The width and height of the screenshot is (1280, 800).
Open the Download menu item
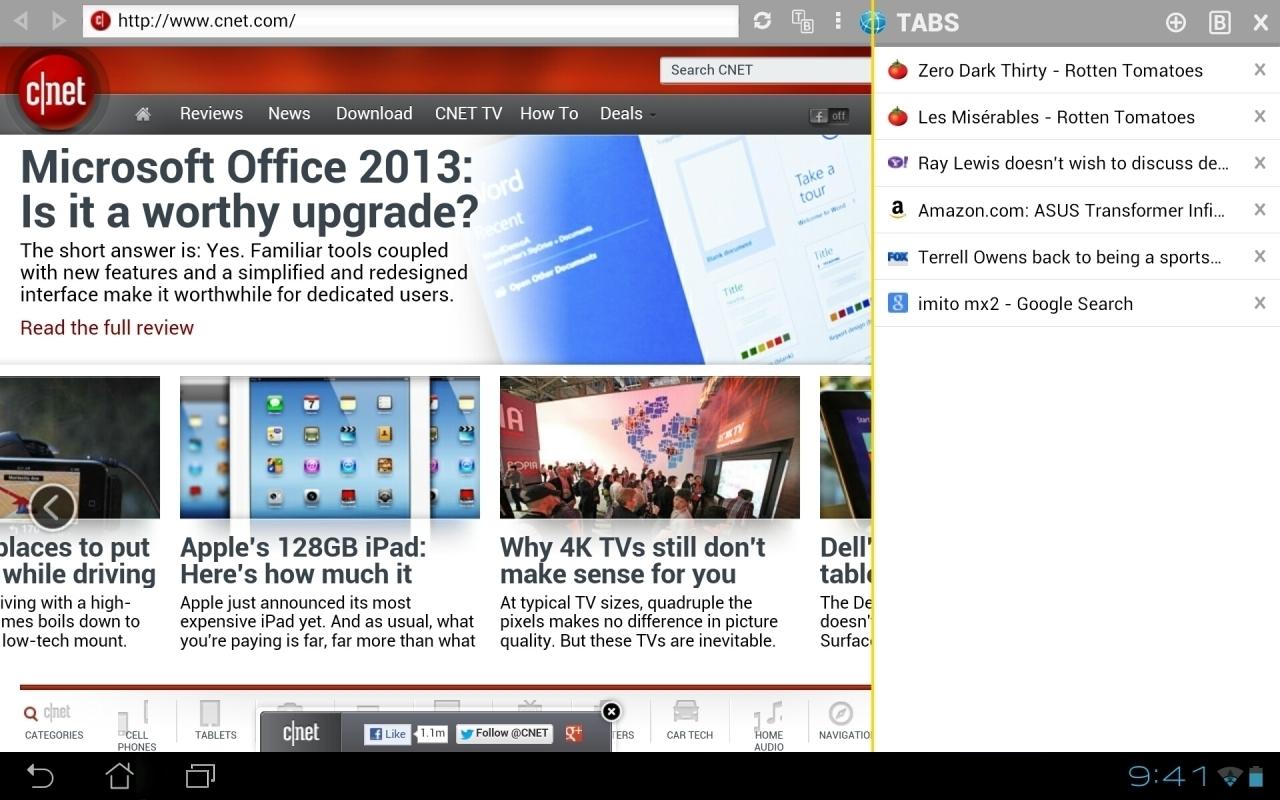click(374, 113)
